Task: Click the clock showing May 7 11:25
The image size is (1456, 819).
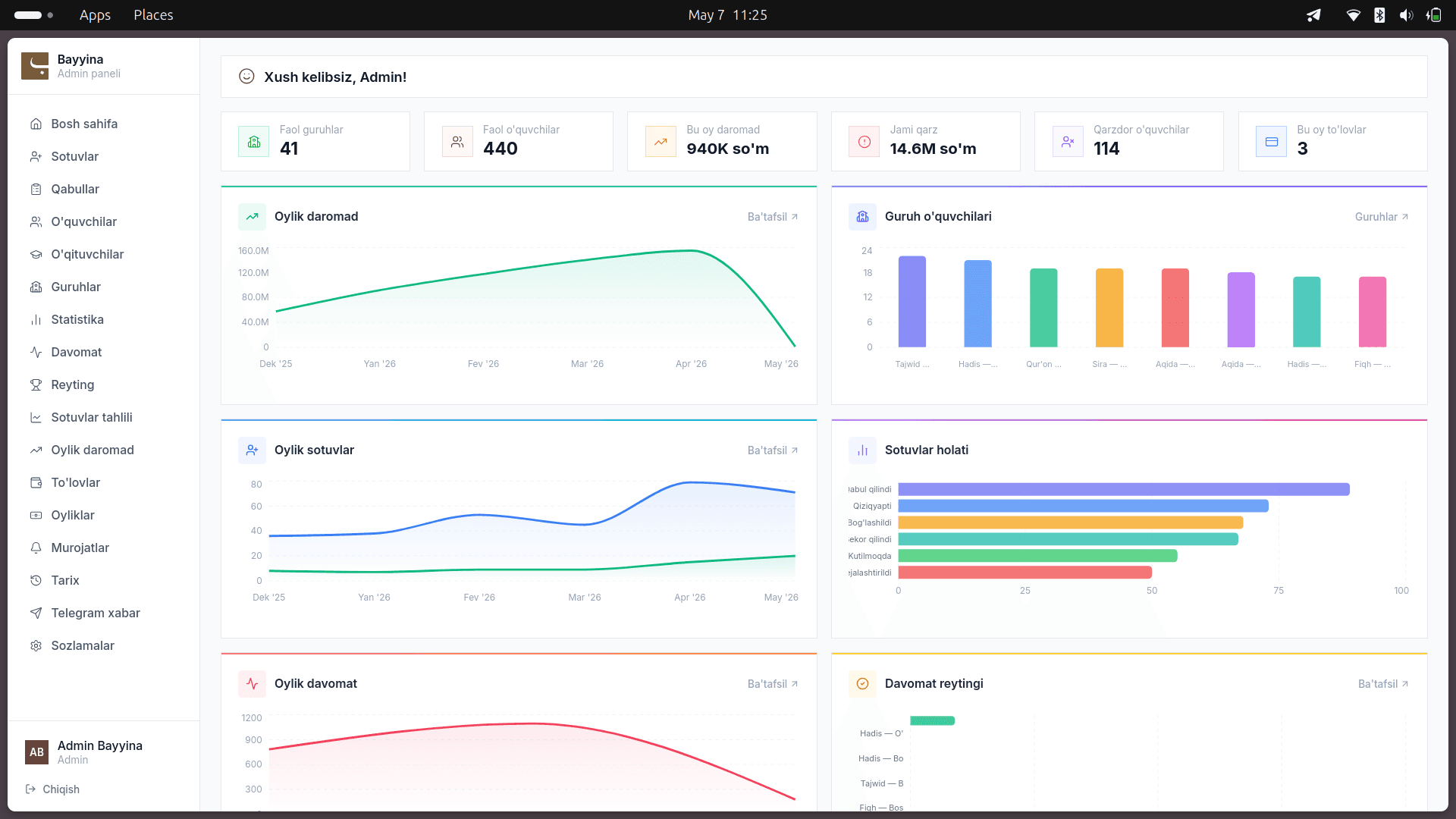Action: [728, 15]
